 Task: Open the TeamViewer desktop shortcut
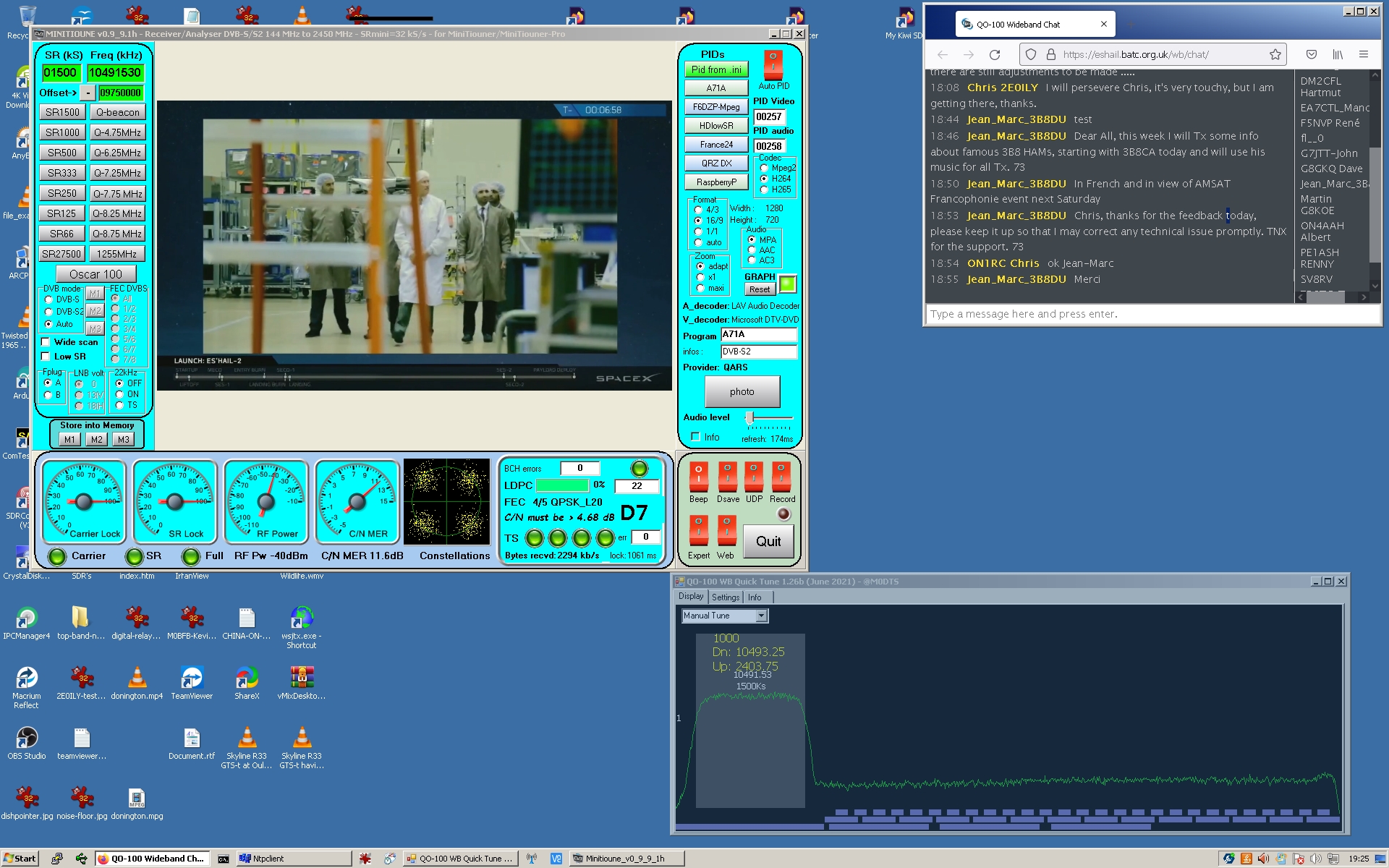[192, 683]
